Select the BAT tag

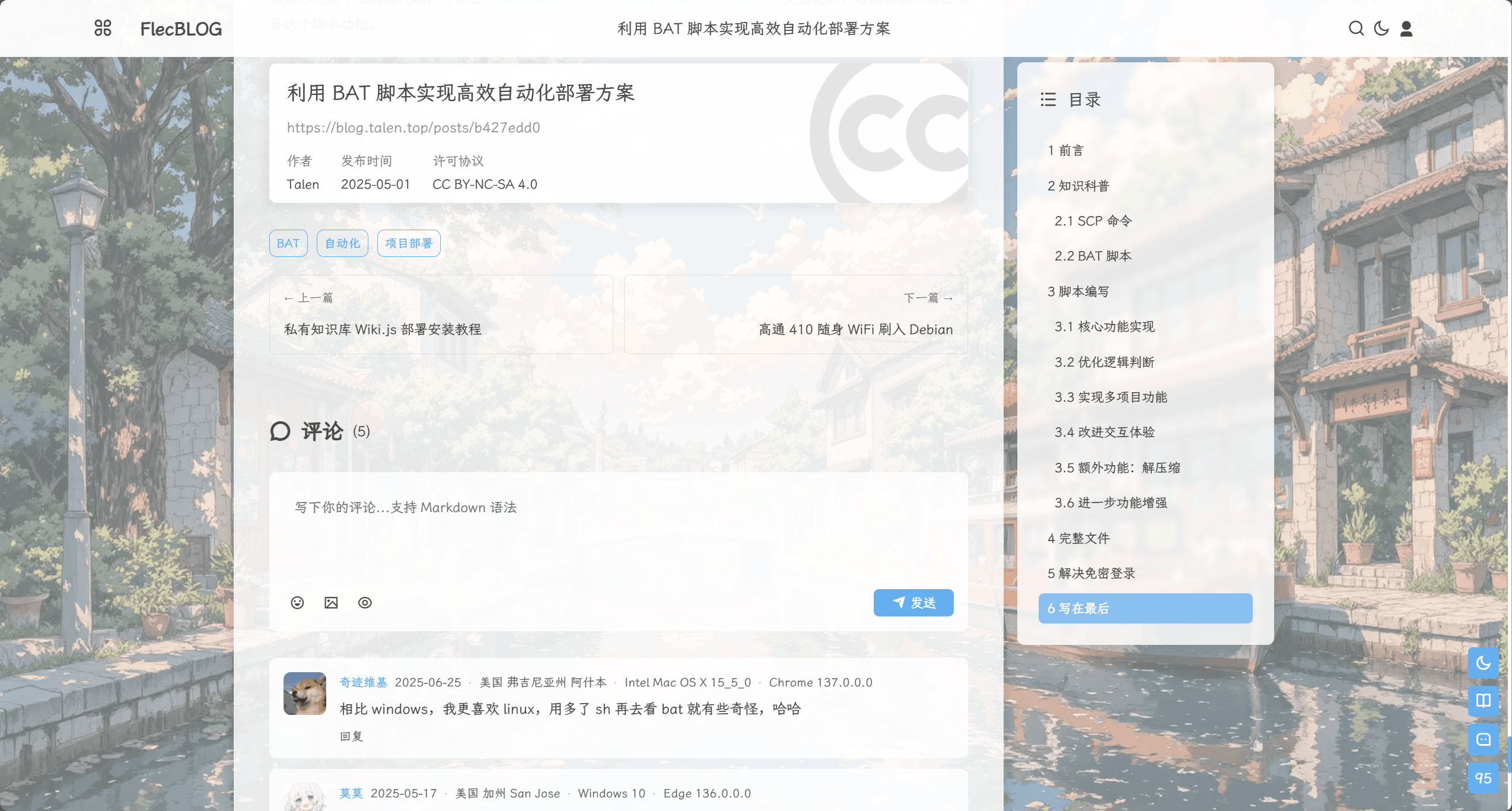click(288, 243)
